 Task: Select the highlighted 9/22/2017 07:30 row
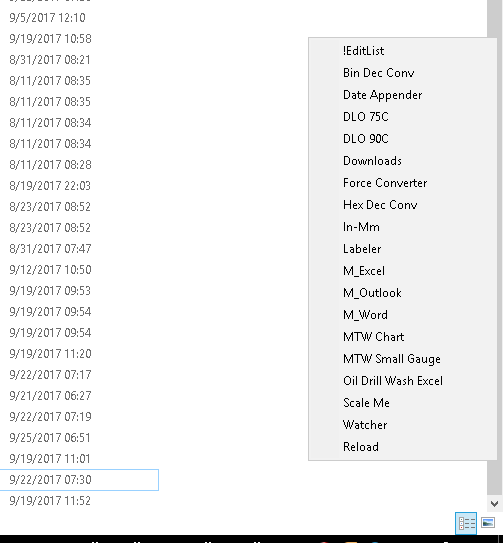point(79,480)
